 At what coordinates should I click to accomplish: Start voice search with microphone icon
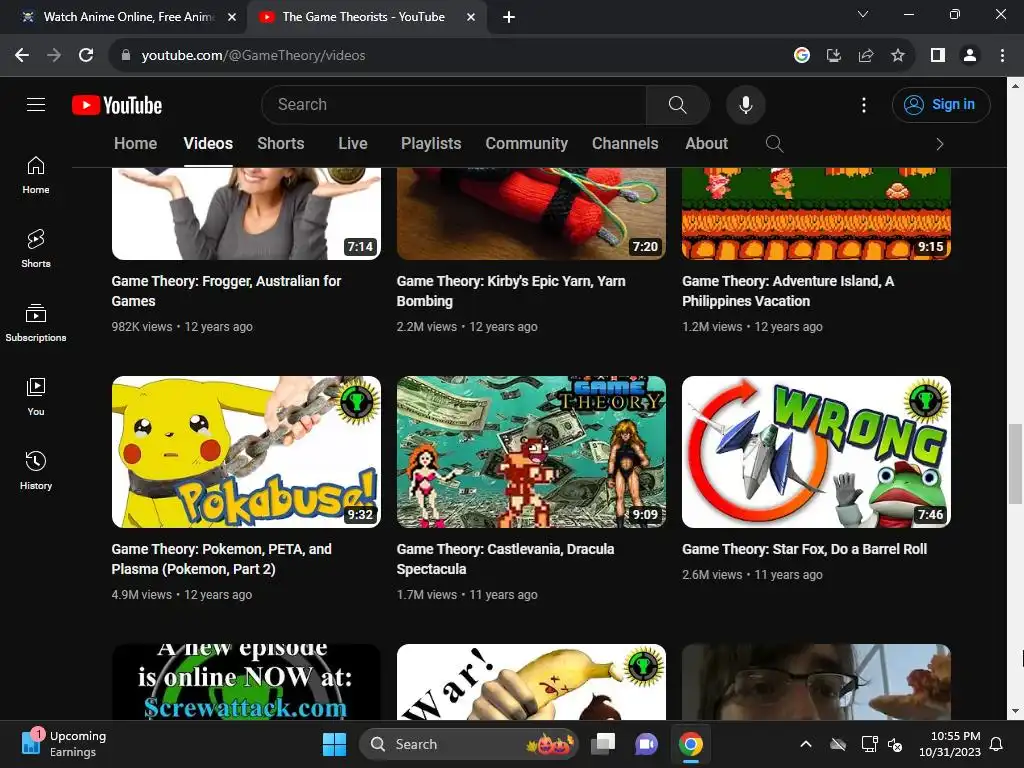pyautogui.click(x=745, y=104)
